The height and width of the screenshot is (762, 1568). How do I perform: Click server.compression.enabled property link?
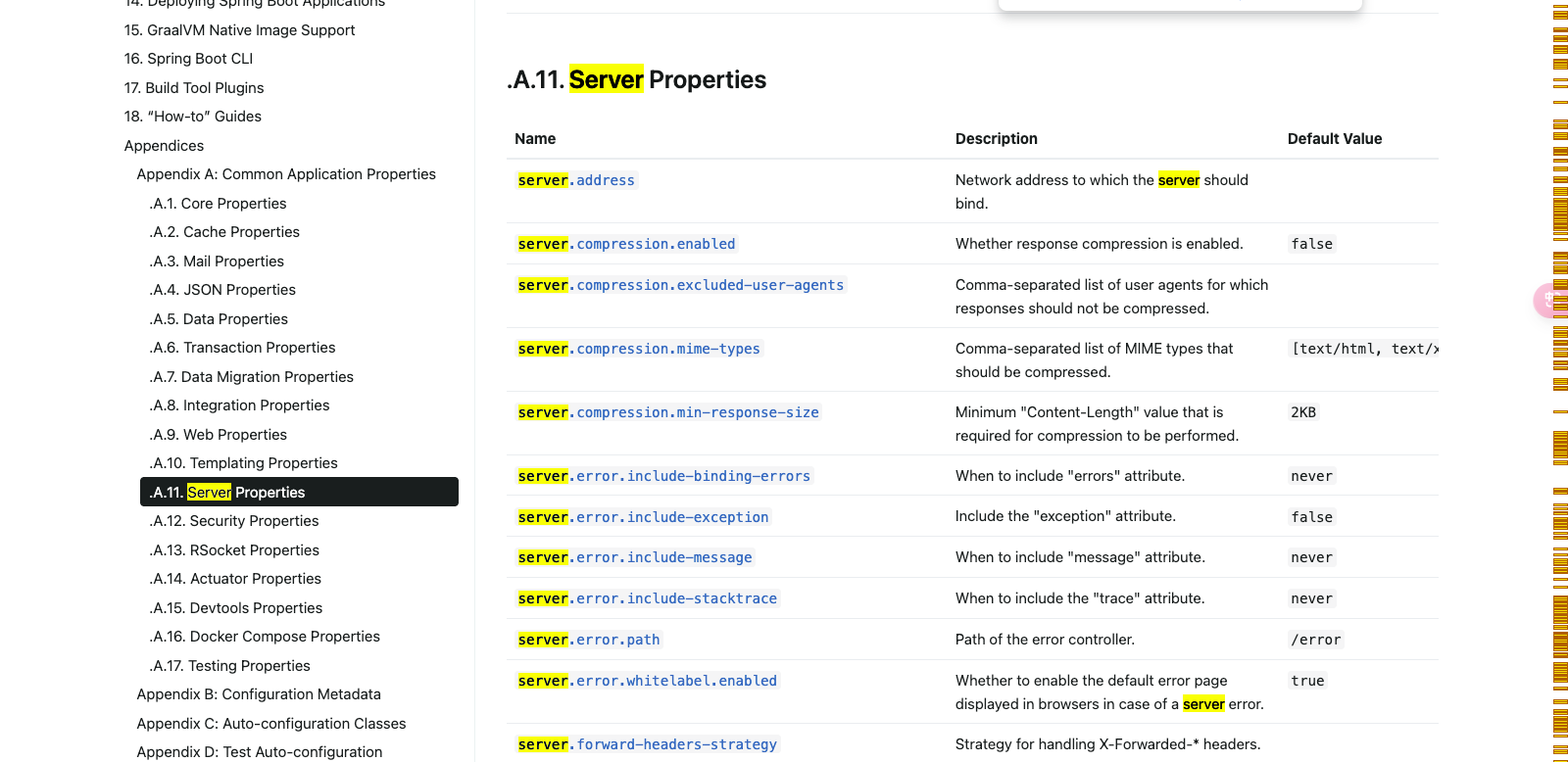click(x=626, y=244)
